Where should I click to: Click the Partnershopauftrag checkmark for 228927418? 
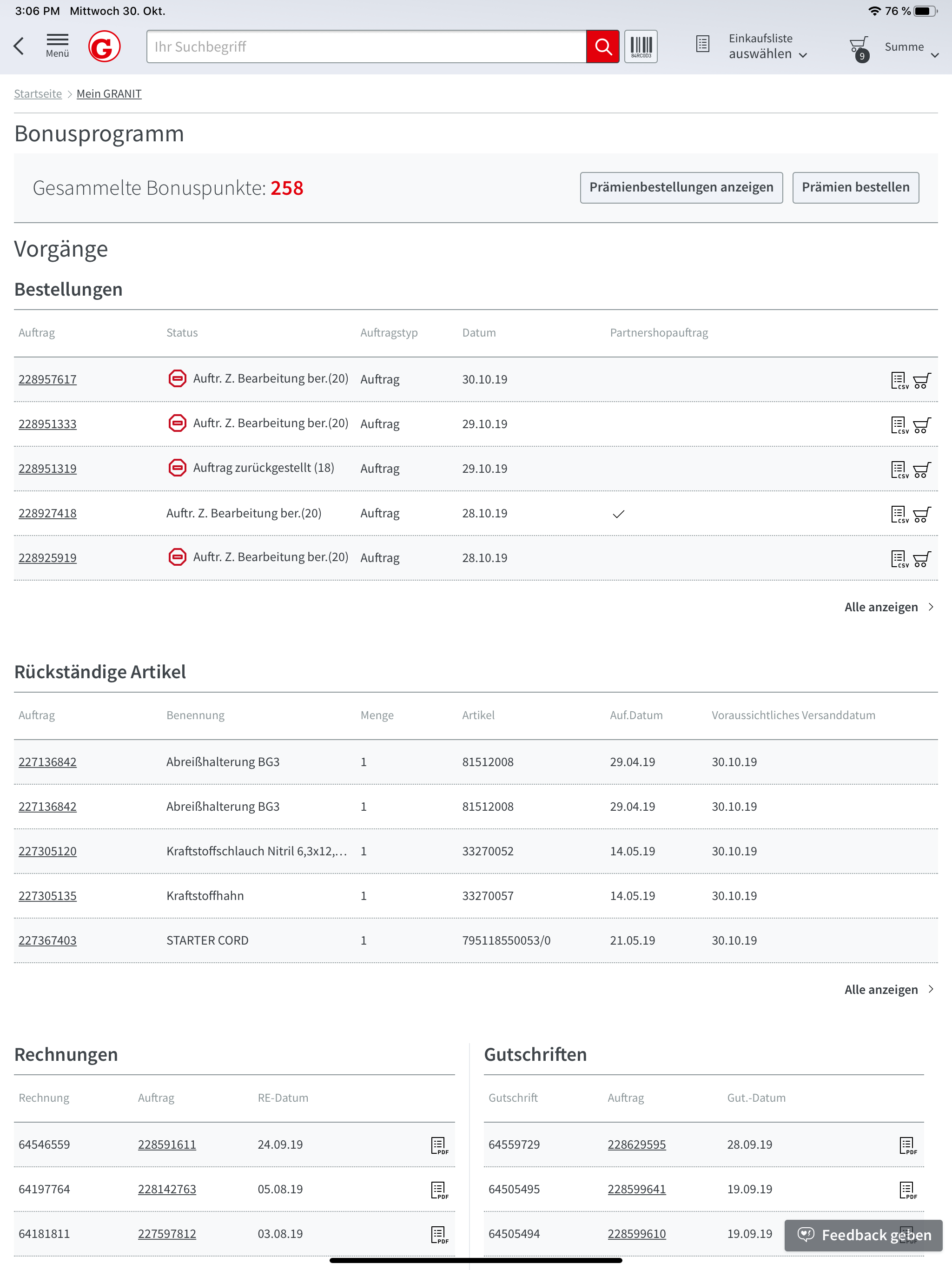click(618, 515)
